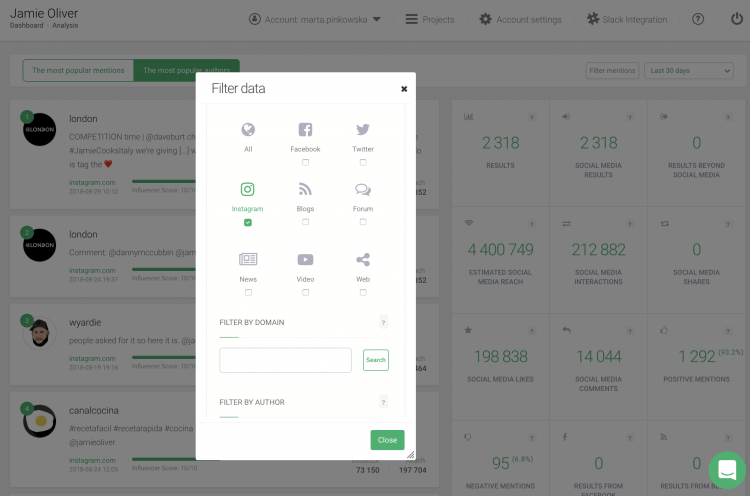Click the Slack Integration icon
This screenshot has width=750, height=496.
click(593, 19)
